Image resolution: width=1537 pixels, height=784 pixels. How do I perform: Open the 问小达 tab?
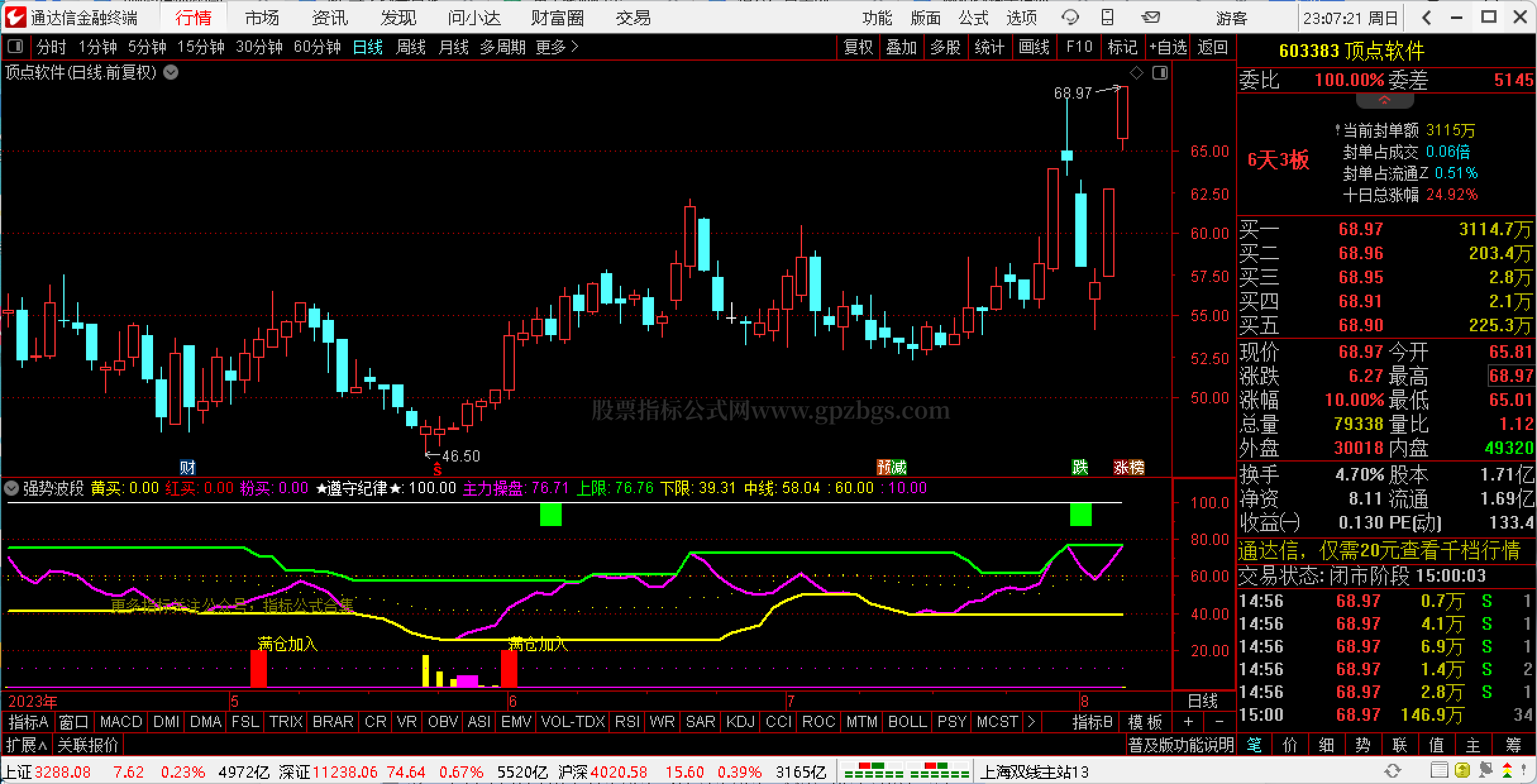(x=474, y=18)
